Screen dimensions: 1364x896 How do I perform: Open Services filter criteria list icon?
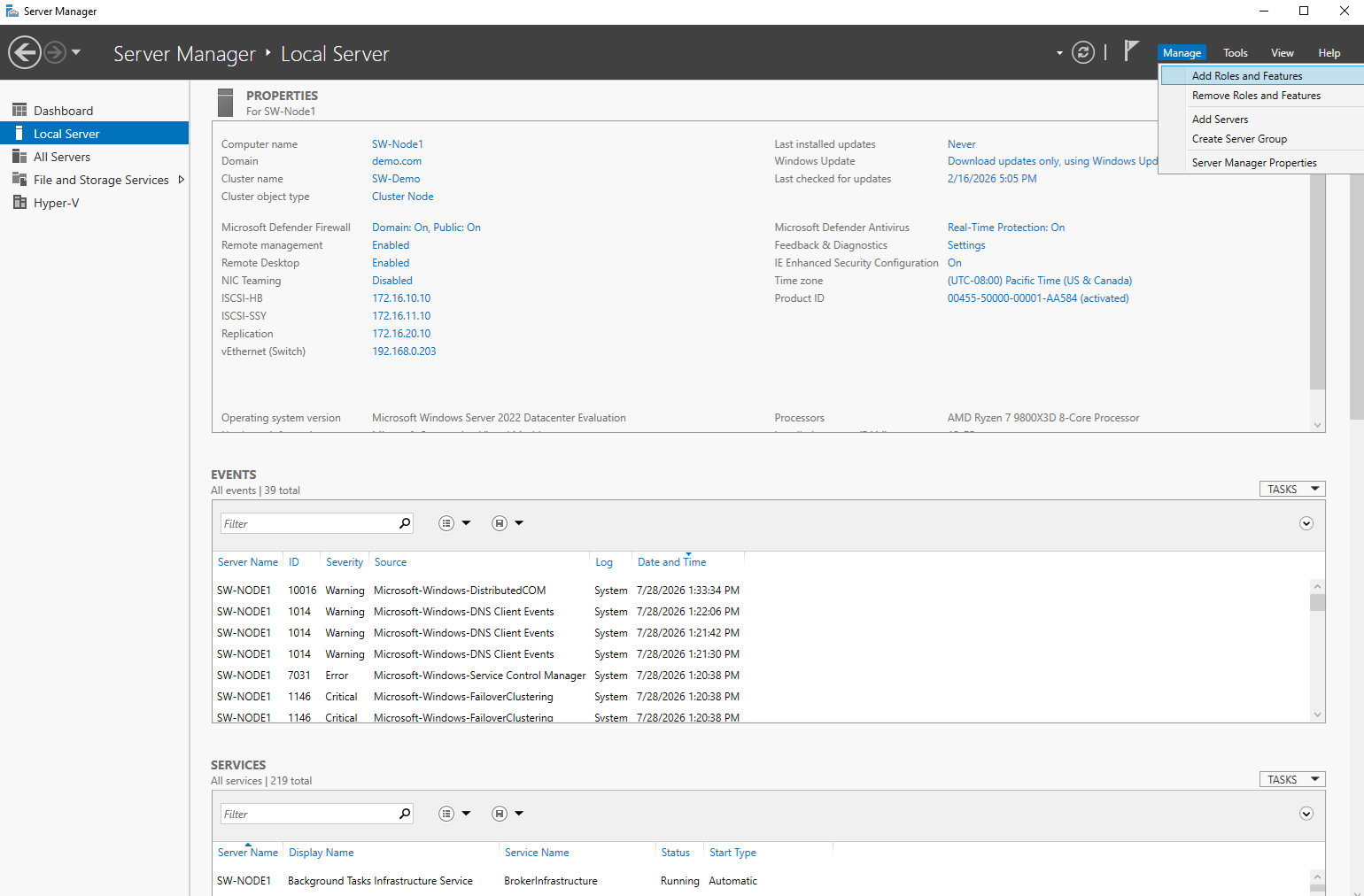446,814
